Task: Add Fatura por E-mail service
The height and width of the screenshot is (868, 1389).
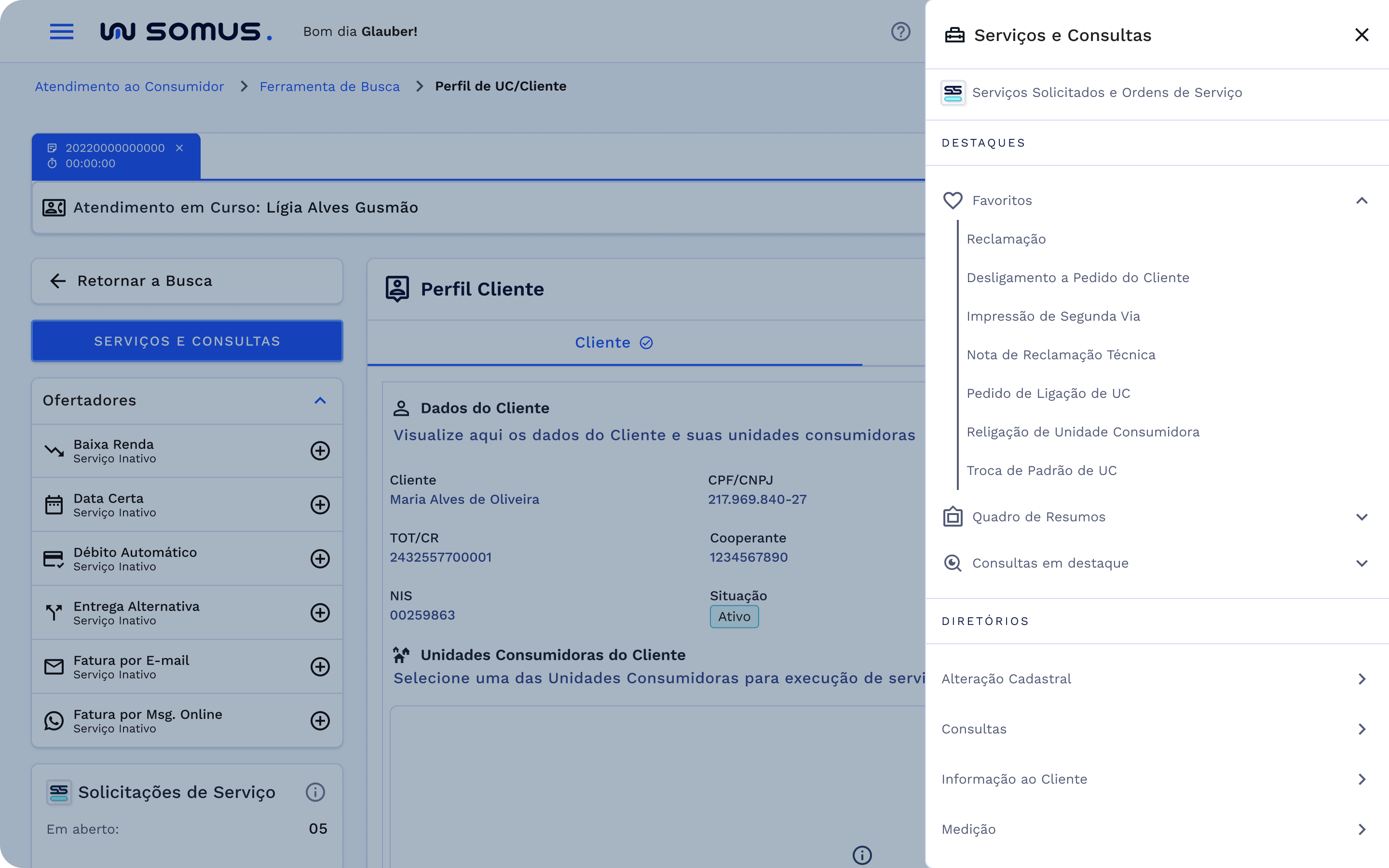Action: [320, 667]
